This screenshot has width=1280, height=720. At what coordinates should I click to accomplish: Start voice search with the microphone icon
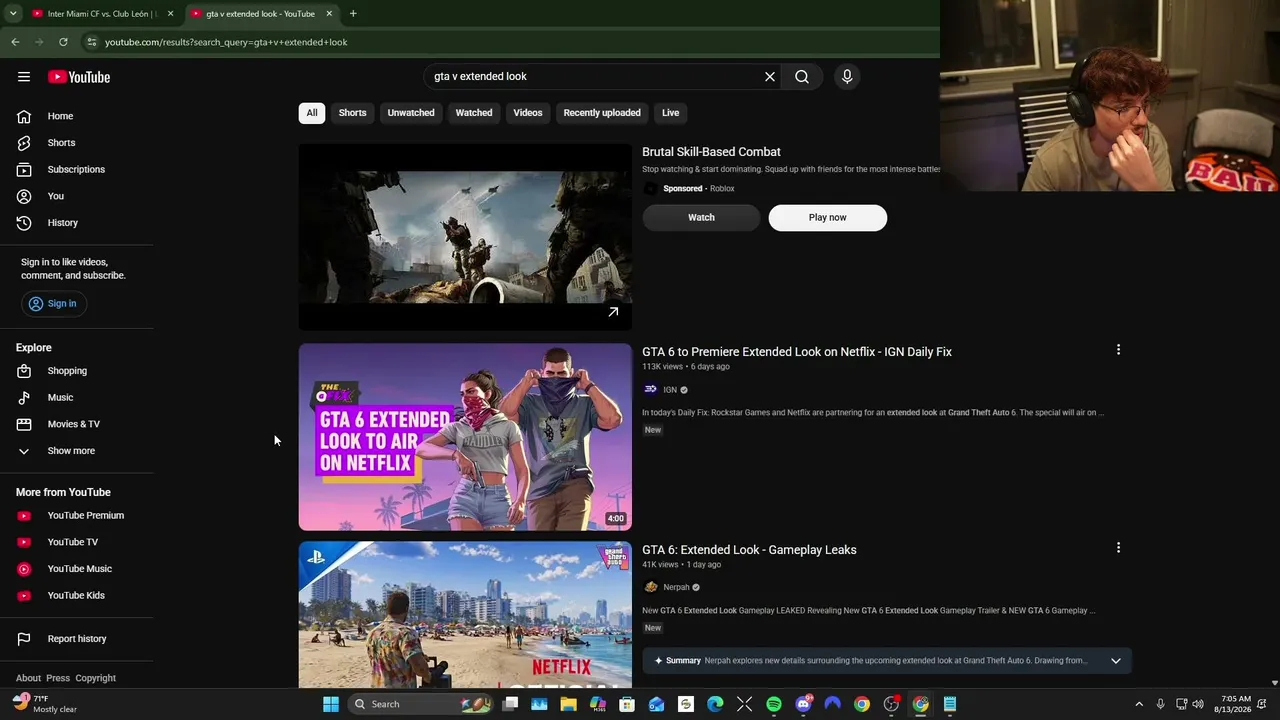pyautogui.click(x=847, y=77)
